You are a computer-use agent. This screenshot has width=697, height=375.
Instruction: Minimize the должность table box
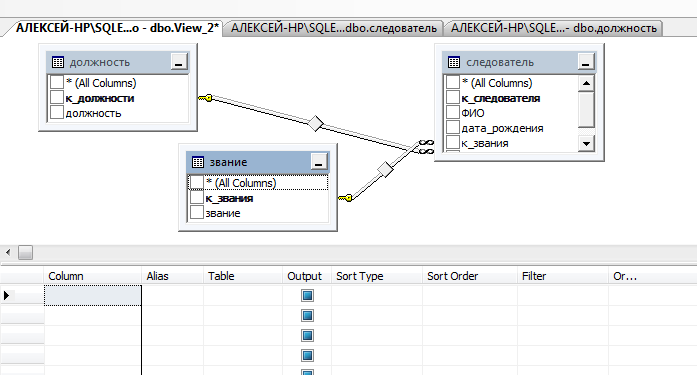click(x=179, y=62)
